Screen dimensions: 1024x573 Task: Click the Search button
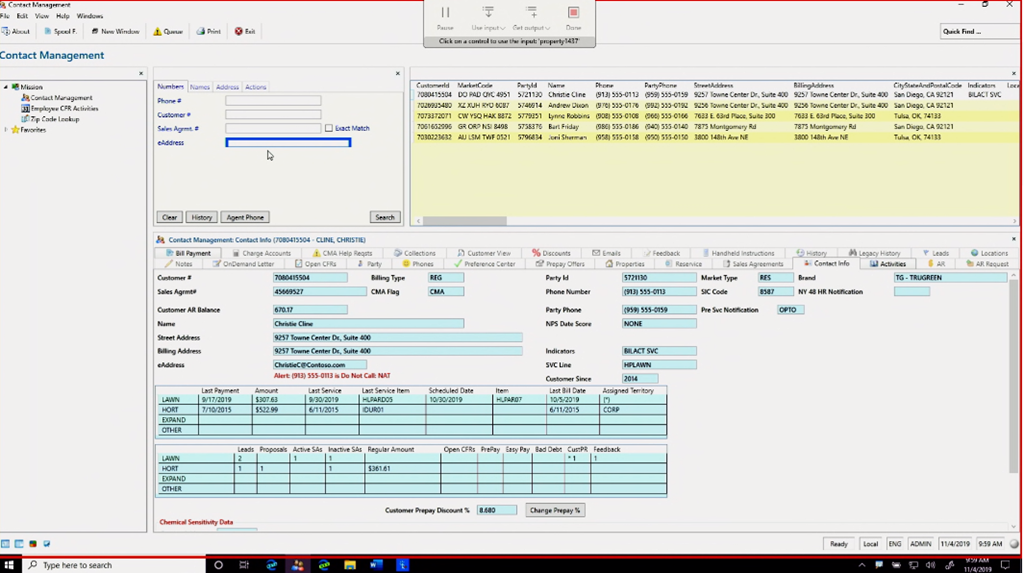click(384, 217)
